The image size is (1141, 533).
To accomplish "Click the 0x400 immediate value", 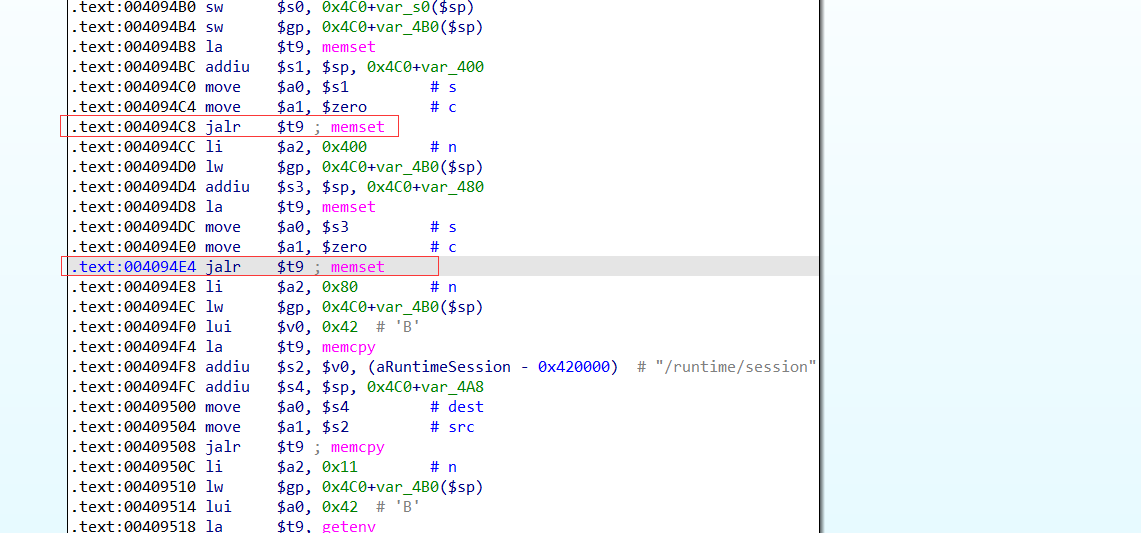I will [344, 147].
